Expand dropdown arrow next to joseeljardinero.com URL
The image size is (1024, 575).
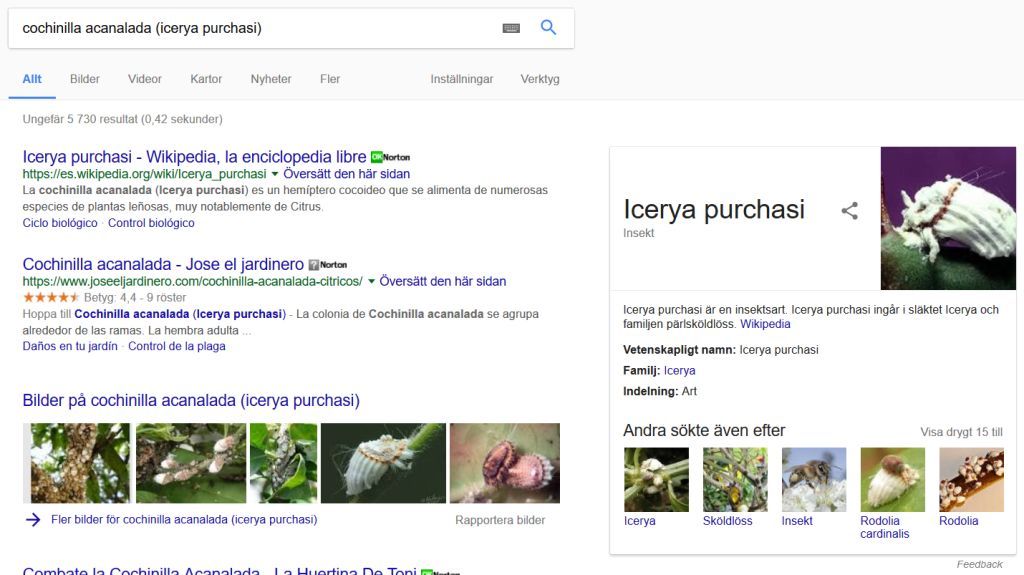(x=372, y=281)
